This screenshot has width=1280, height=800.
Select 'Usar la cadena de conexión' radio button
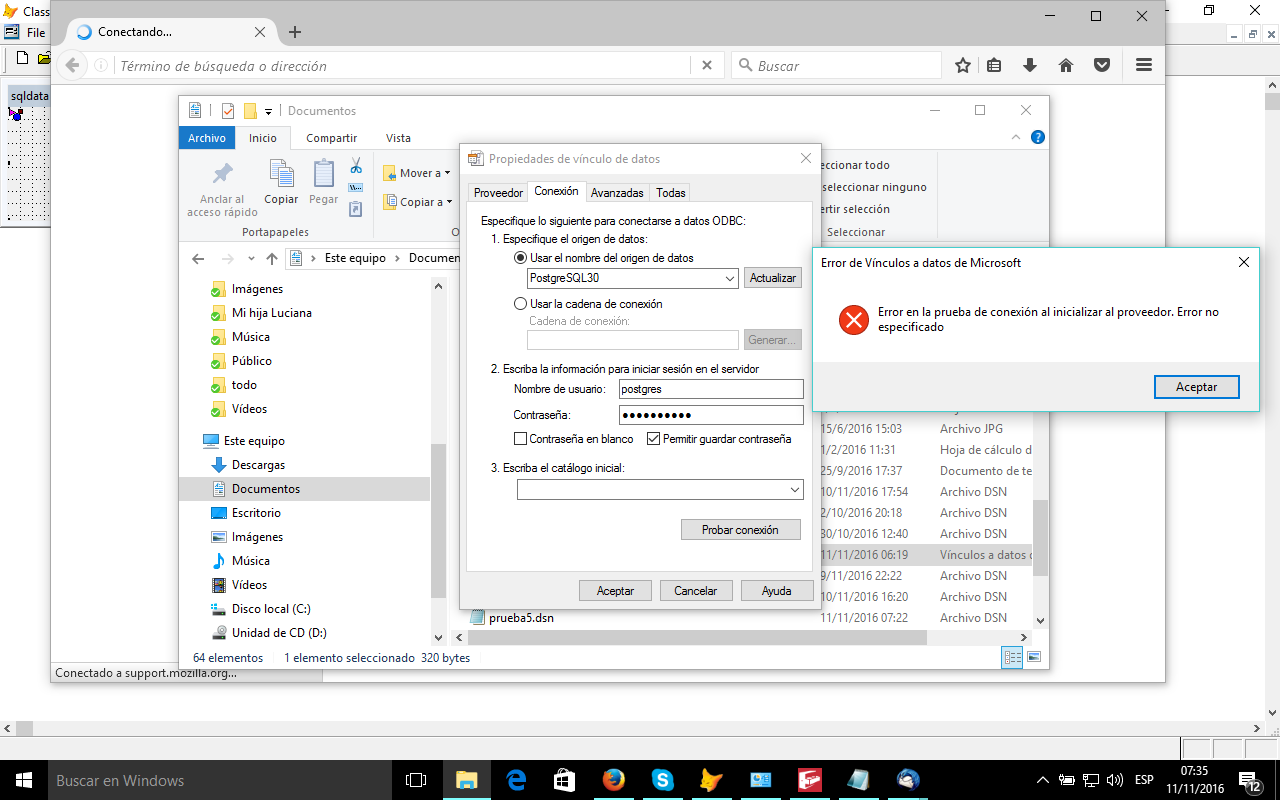tap(520, 304)
